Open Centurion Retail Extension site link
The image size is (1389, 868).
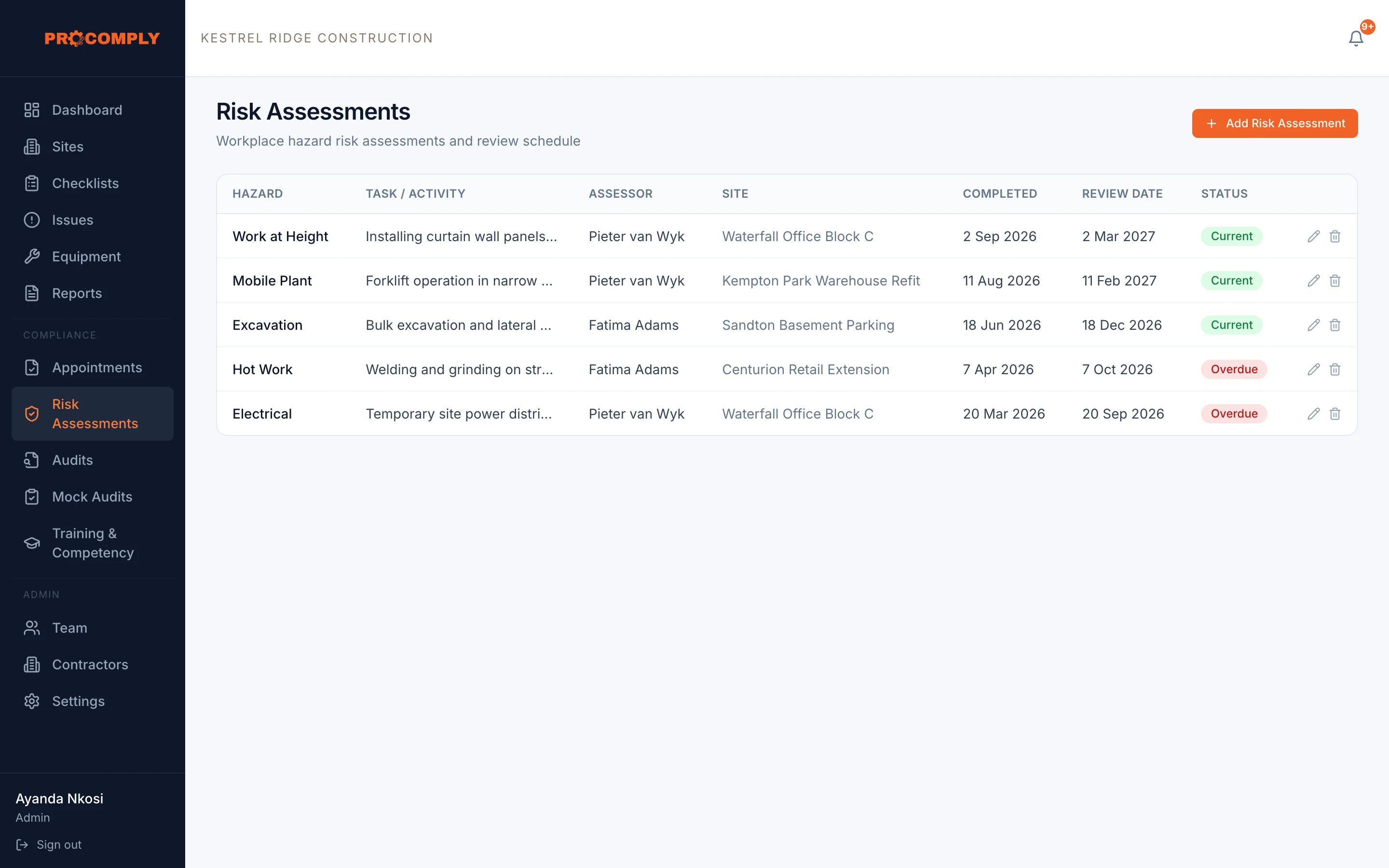805,369
